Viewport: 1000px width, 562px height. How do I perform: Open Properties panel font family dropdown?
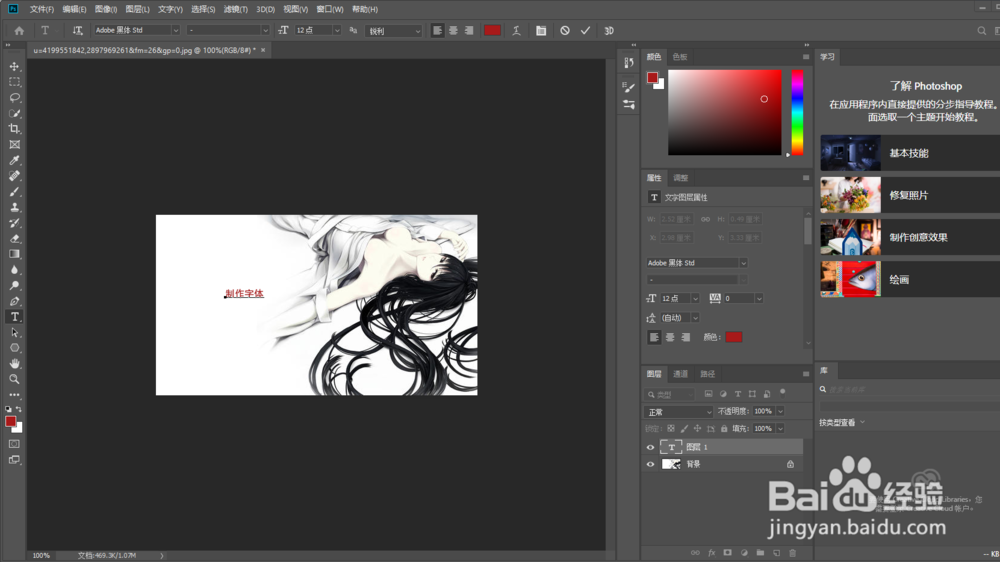click(x=743, y=263)
